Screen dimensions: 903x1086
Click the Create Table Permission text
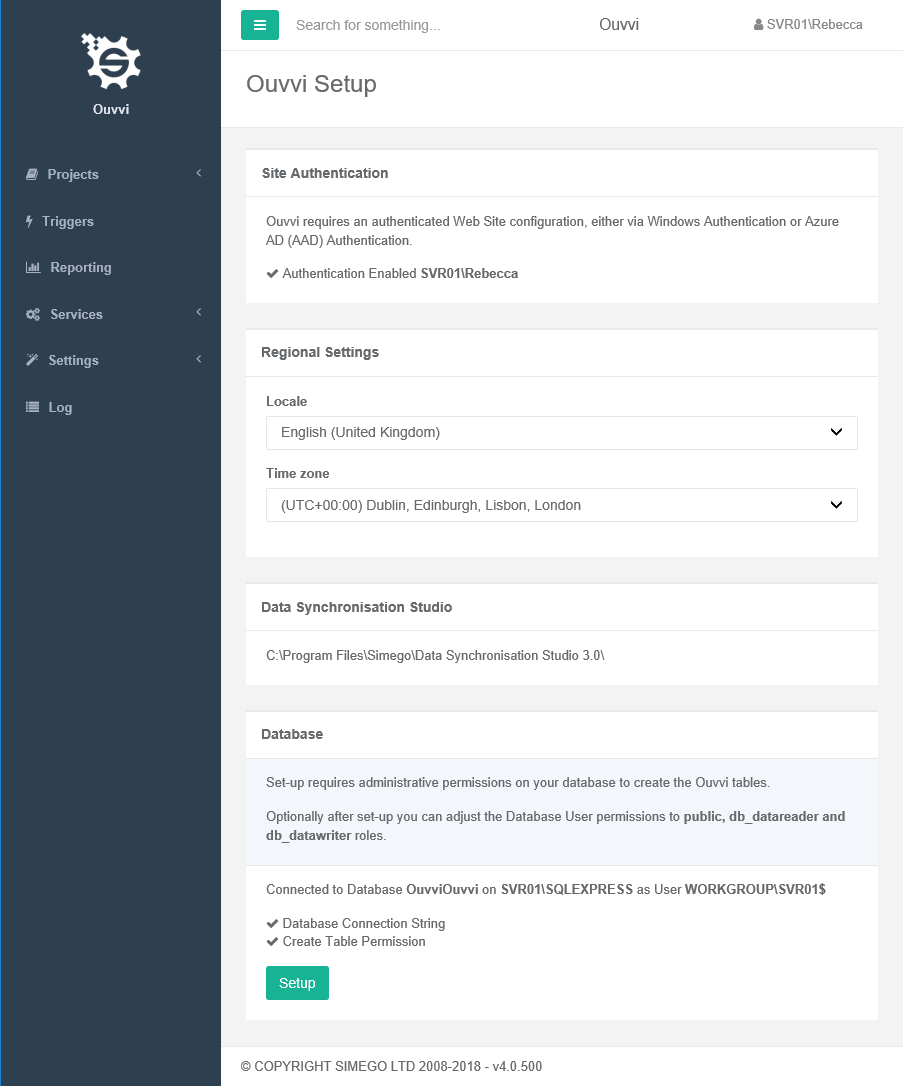(354, 941)
